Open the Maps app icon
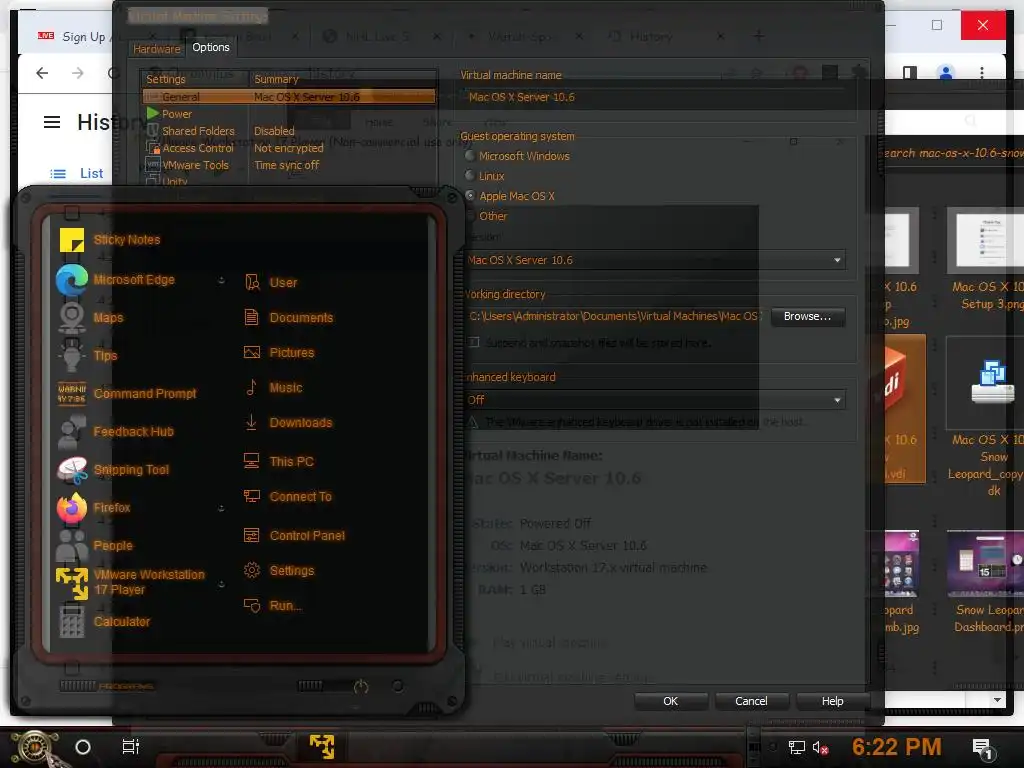 click(72, 318)
